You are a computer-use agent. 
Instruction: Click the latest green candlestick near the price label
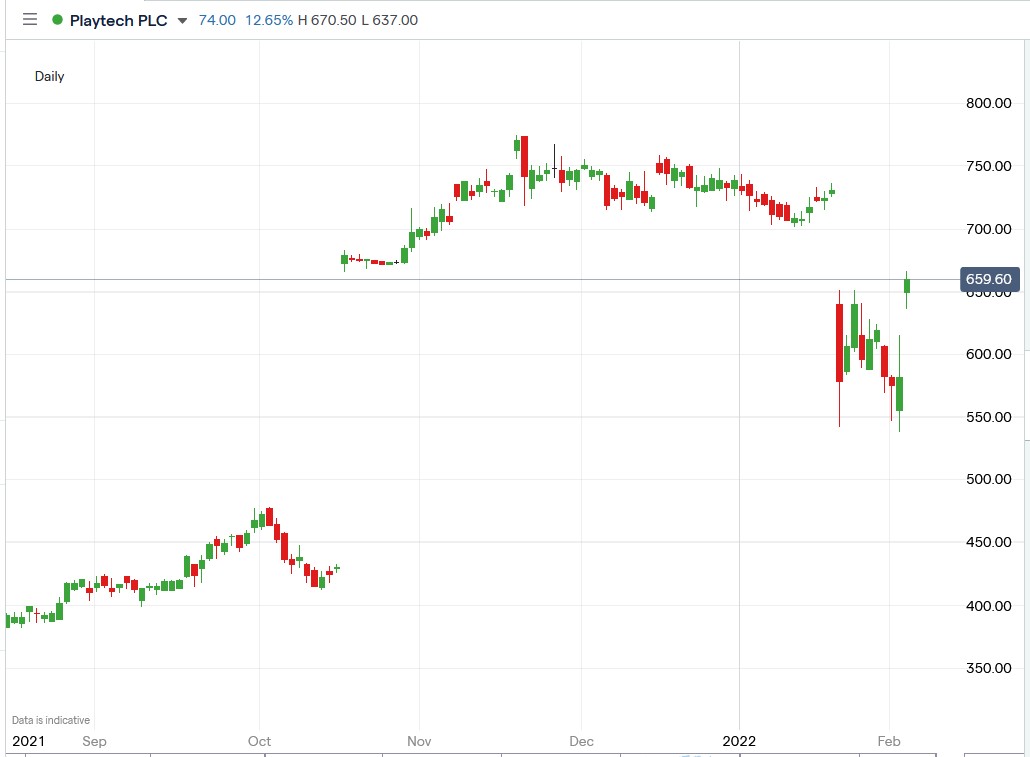(x=907, y=287)
